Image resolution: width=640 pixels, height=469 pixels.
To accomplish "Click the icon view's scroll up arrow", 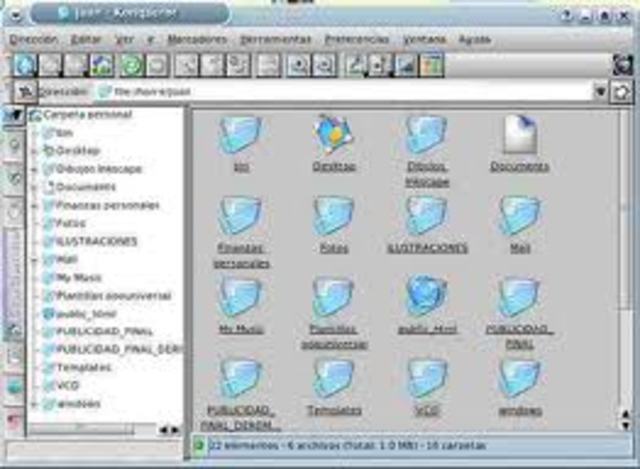I will click(x=626, y=415).
